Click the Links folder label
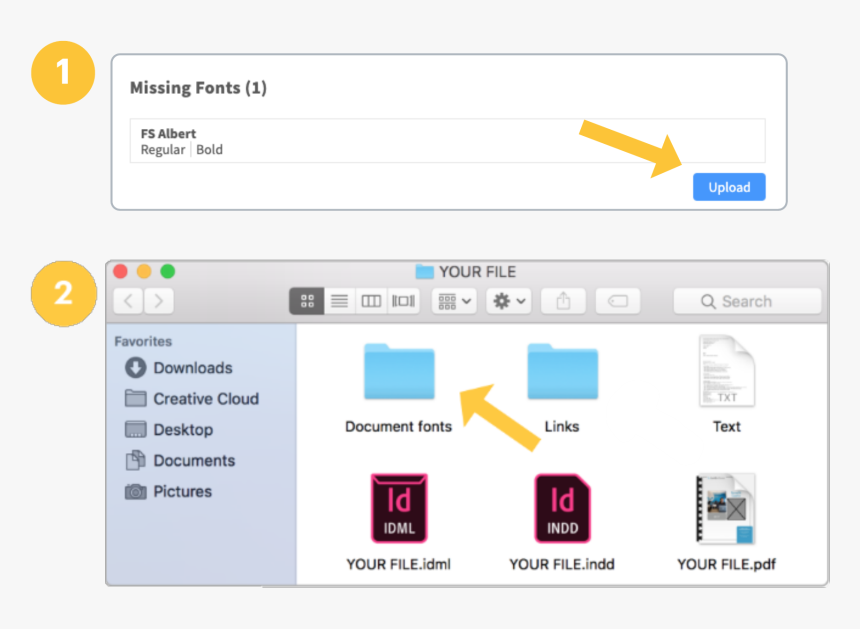 point(562,427)
